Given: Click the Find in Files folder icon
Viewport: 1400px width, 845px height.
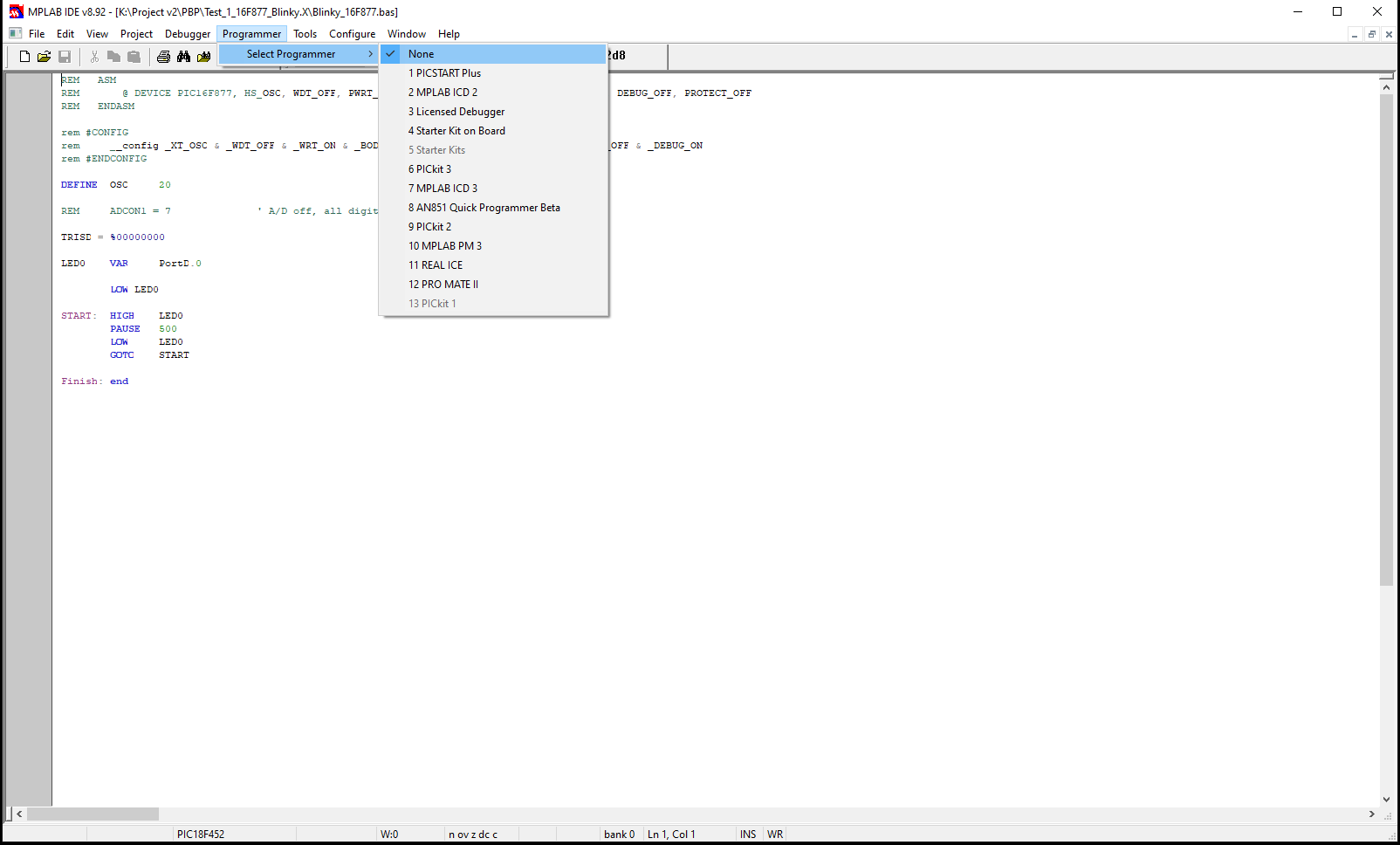Looking at the screenshot, I should coord(203,57).
